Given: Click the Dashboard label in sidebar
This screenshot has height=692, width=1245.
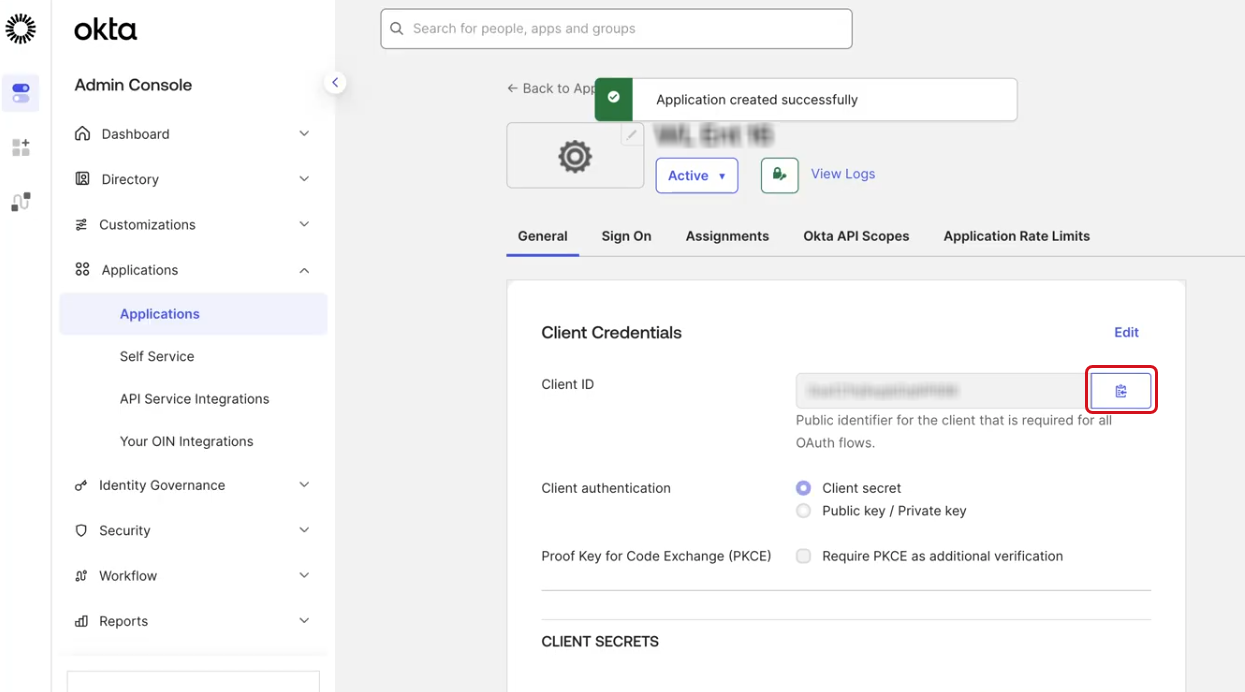Looking at the screenshot, I should [135, 134].
